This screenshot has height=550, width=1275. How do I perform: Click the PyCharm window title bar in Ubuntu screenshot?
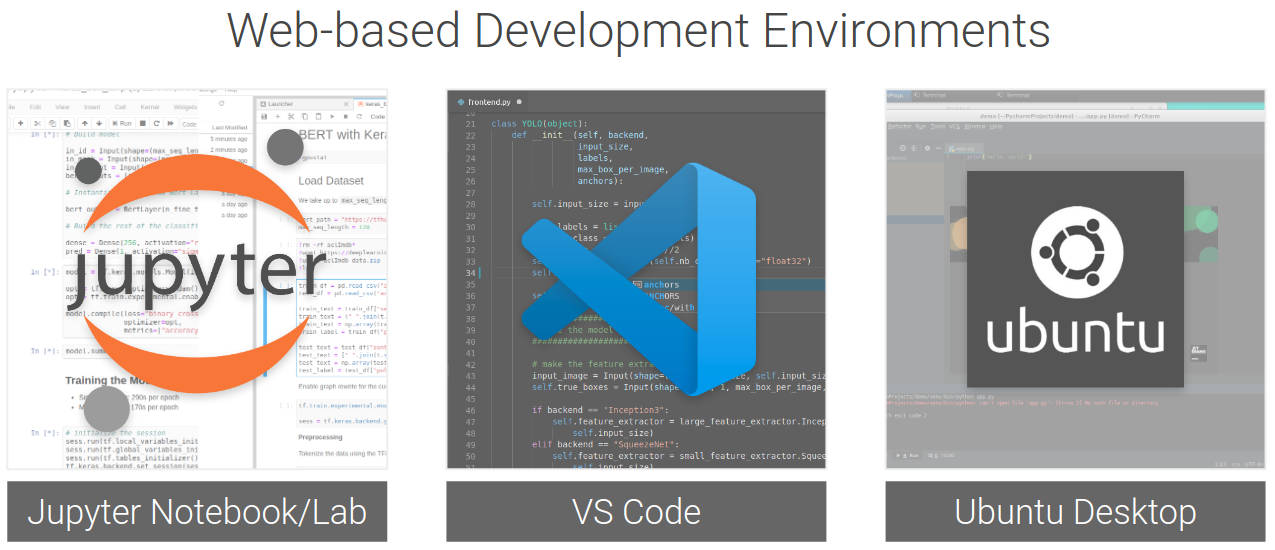click(1075, 117)
